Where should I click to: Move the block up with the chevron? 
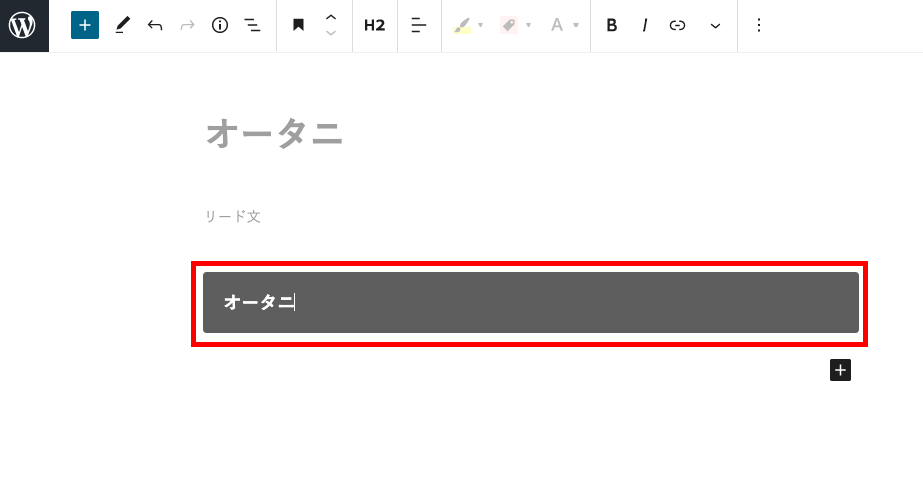pyautogui.click(x=331, y=18)
